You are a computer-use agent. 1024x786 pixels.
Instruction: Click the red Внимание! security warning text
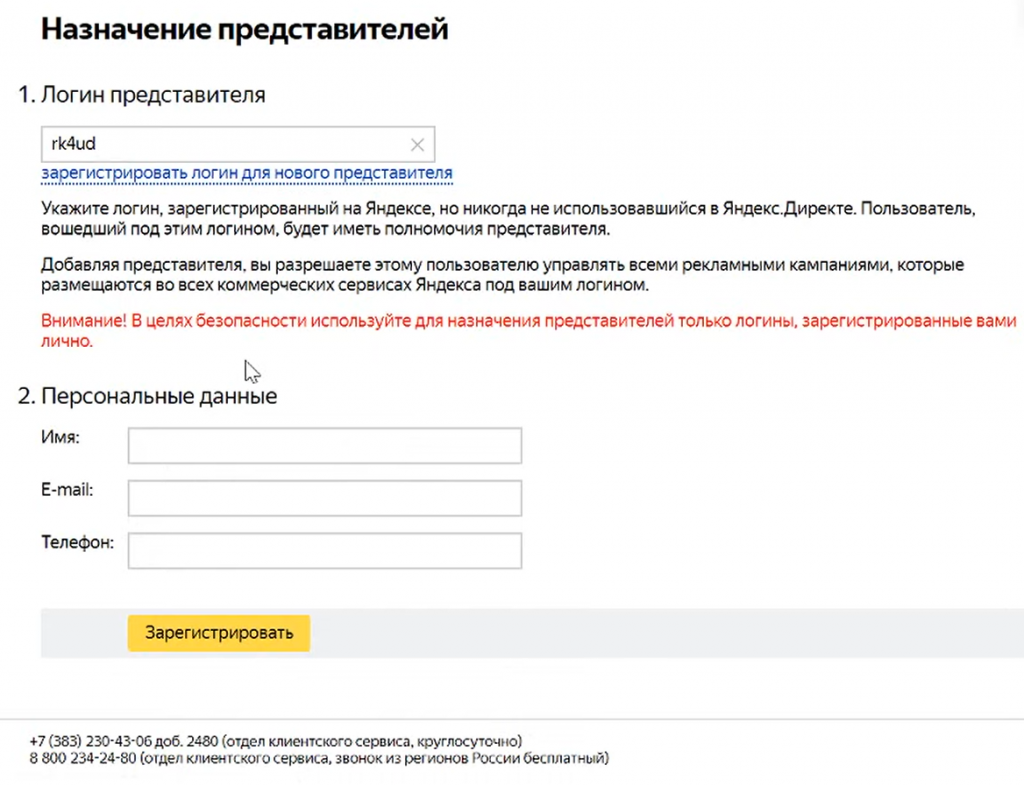click(x=529, y=330)
